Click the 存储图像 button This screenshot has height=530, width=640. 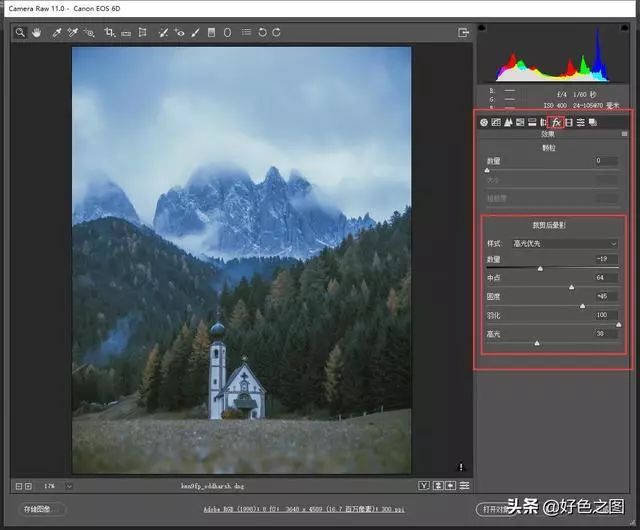click(x=41, y=509)
